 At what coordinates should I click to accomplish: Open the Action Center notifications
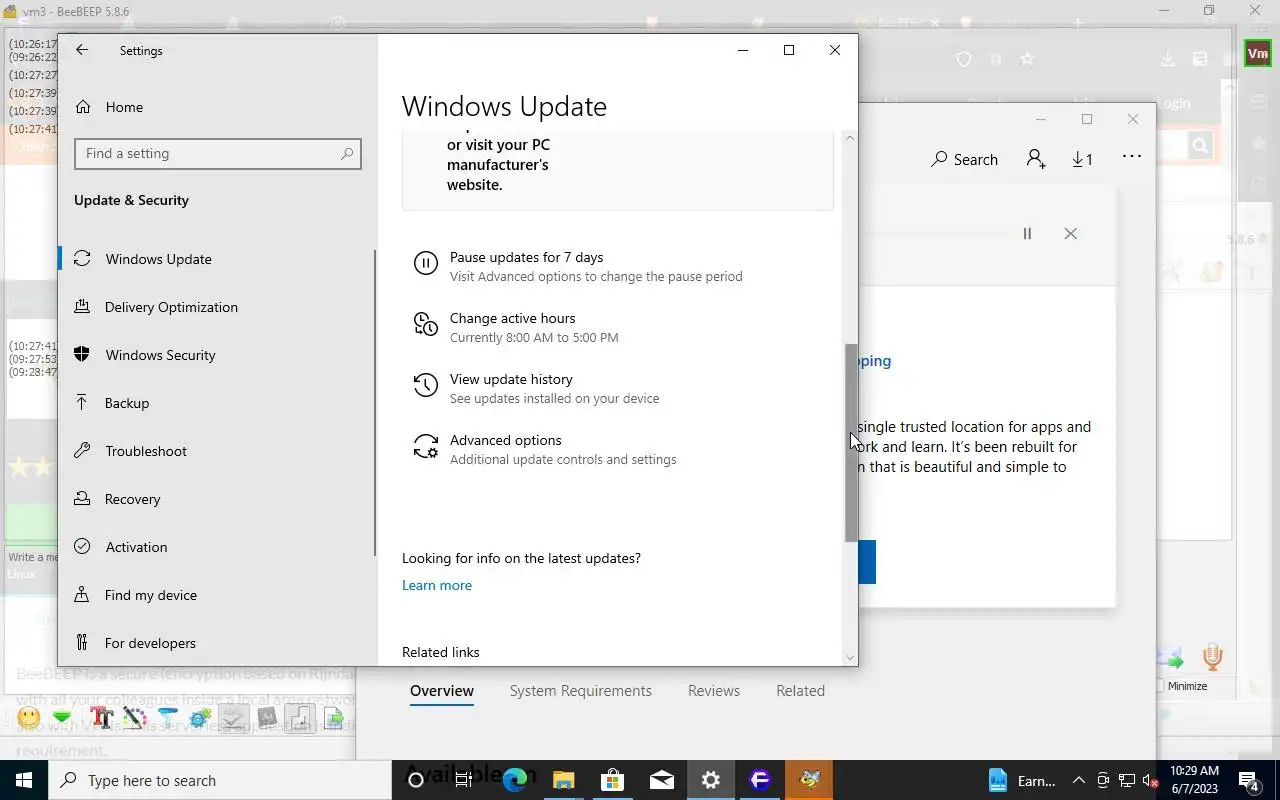(1249, 781)
